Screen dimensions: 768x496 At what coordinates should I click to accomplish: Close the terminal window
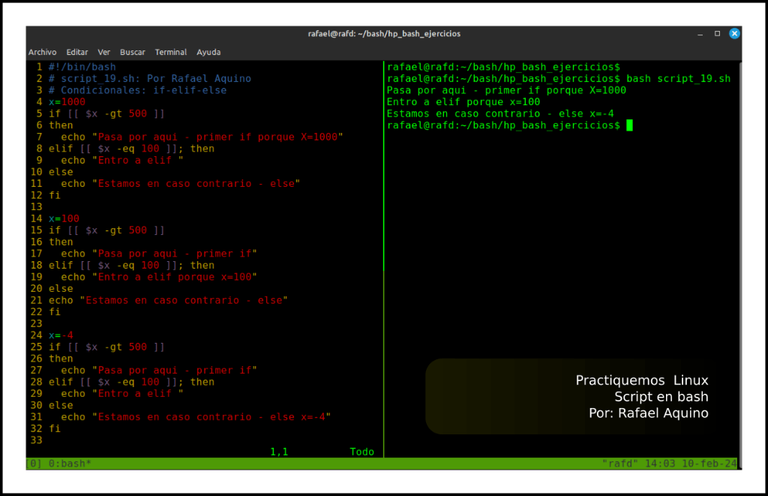tap(734, 33)
